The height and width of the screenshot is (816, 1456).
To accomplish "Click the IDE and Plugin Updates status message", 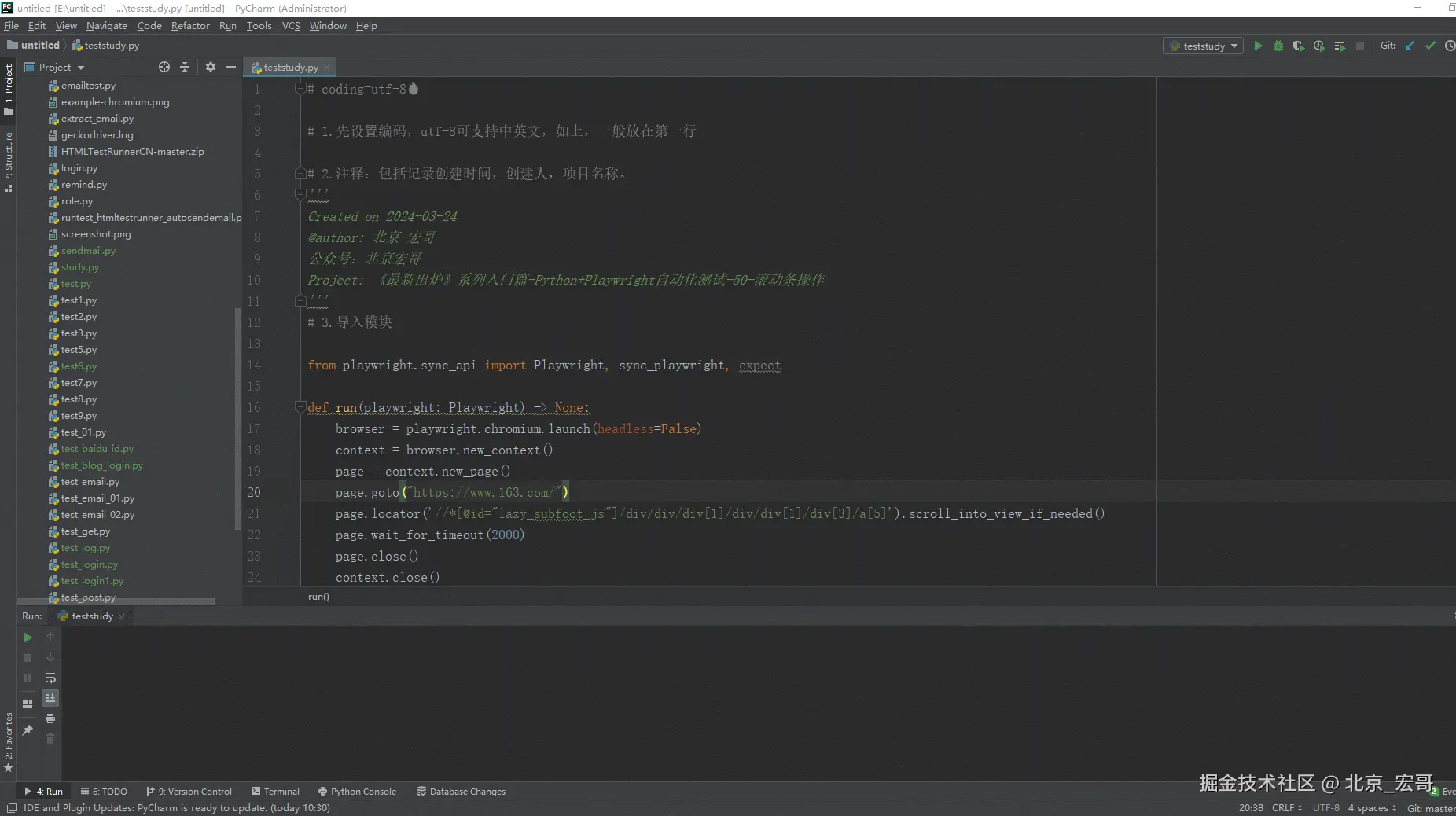I will 177,807.
